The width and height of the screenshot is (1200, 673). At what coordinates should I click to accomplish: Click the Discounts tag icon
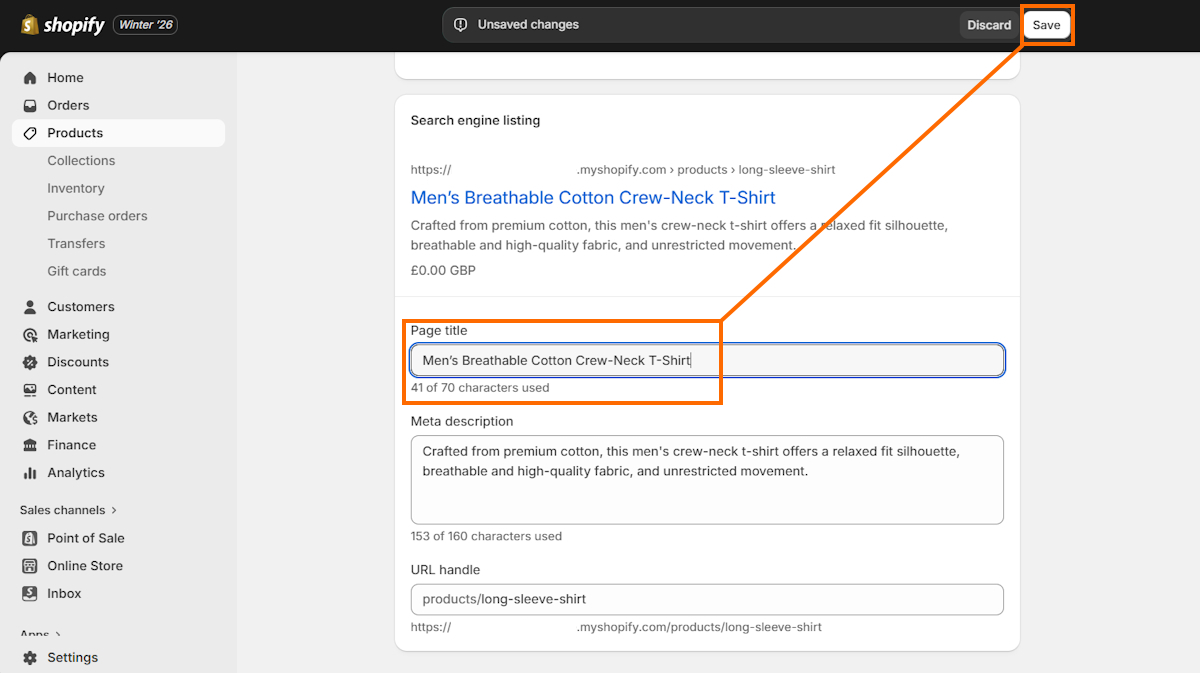point(32,361)
